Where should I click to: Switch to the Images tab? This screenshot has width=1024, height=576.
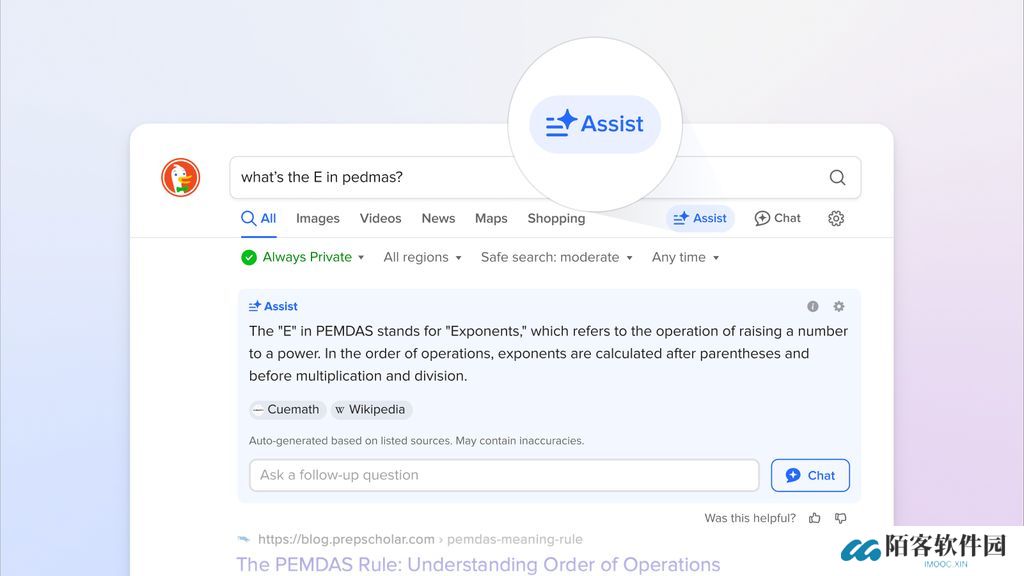318,218
